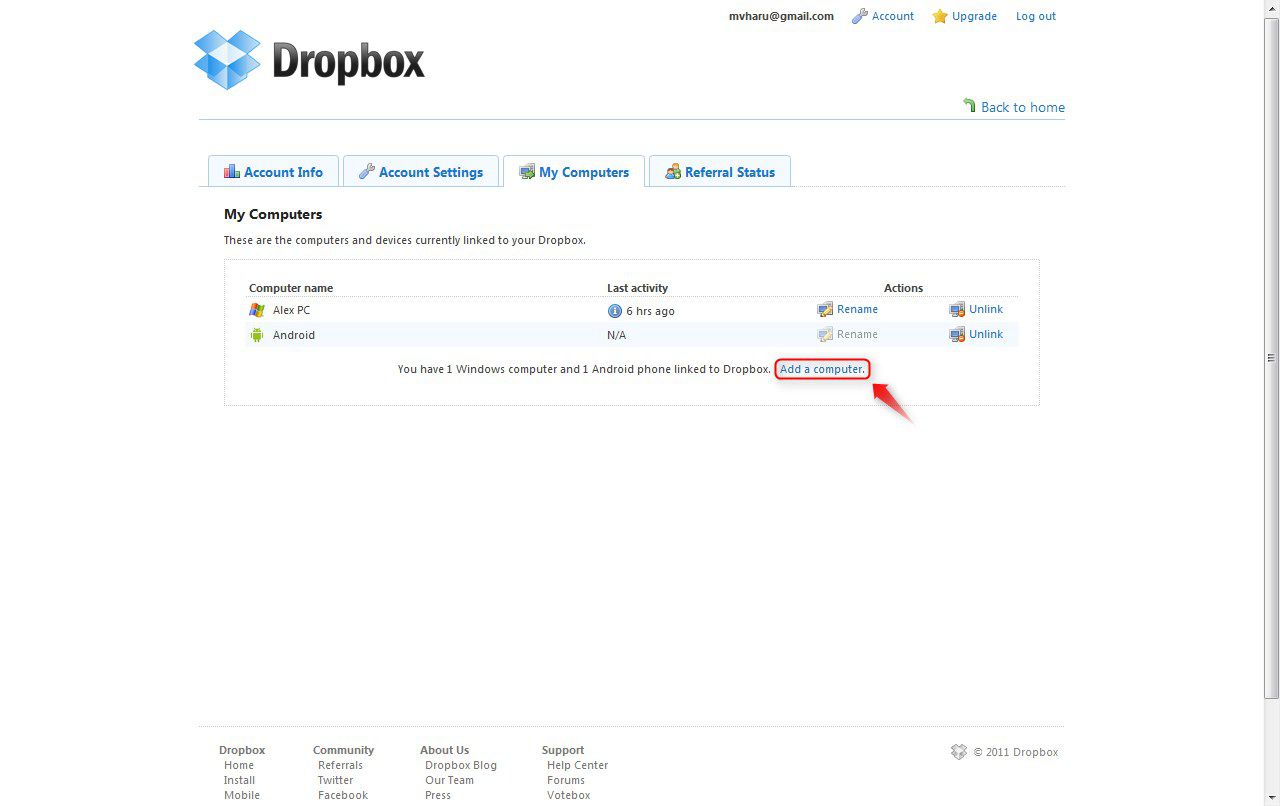The image size is (1280, 806).
Task: Click the Dropbox open-box logo icon
Action: point(227,60)
